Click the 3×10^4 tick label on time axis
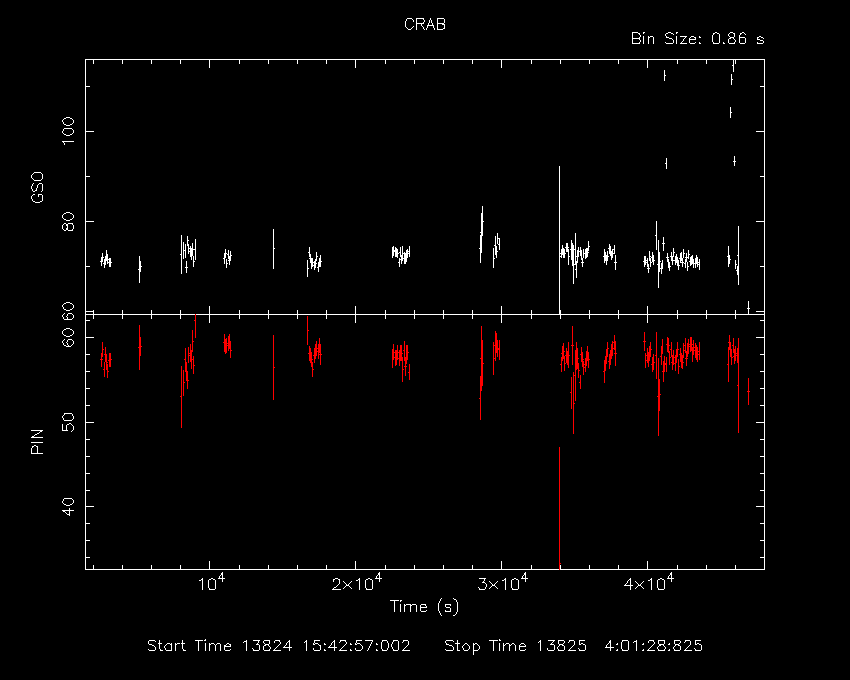 [x=503, y=583]
